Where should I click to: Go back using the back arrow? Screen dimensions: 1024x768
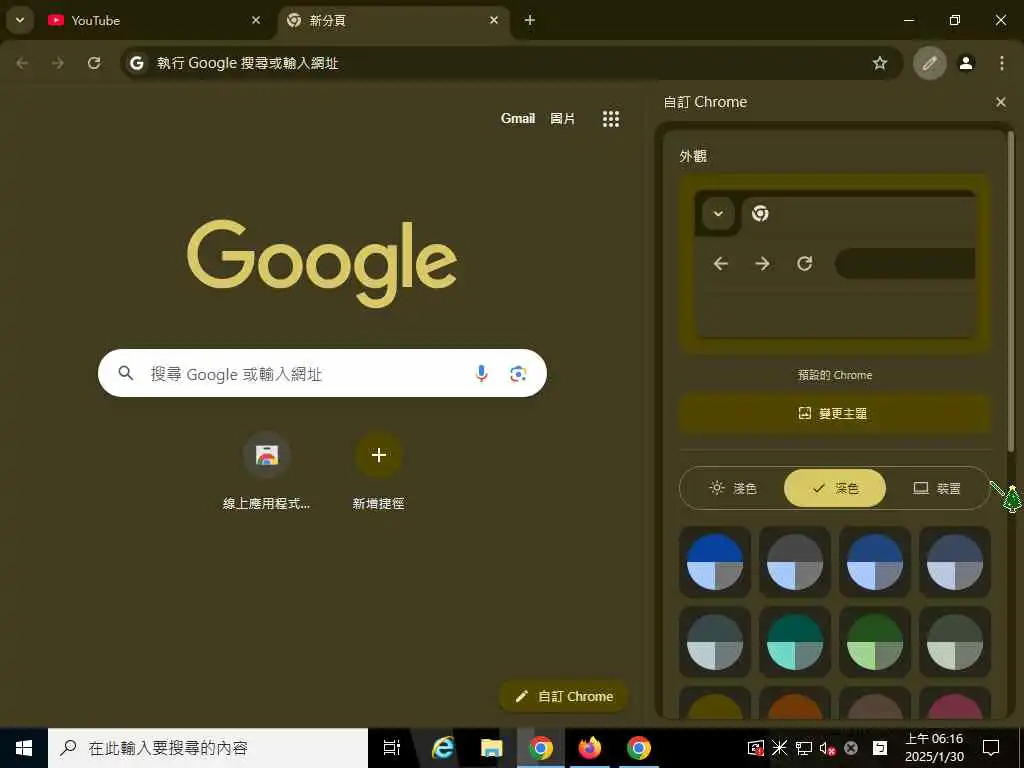click(22, 63)
